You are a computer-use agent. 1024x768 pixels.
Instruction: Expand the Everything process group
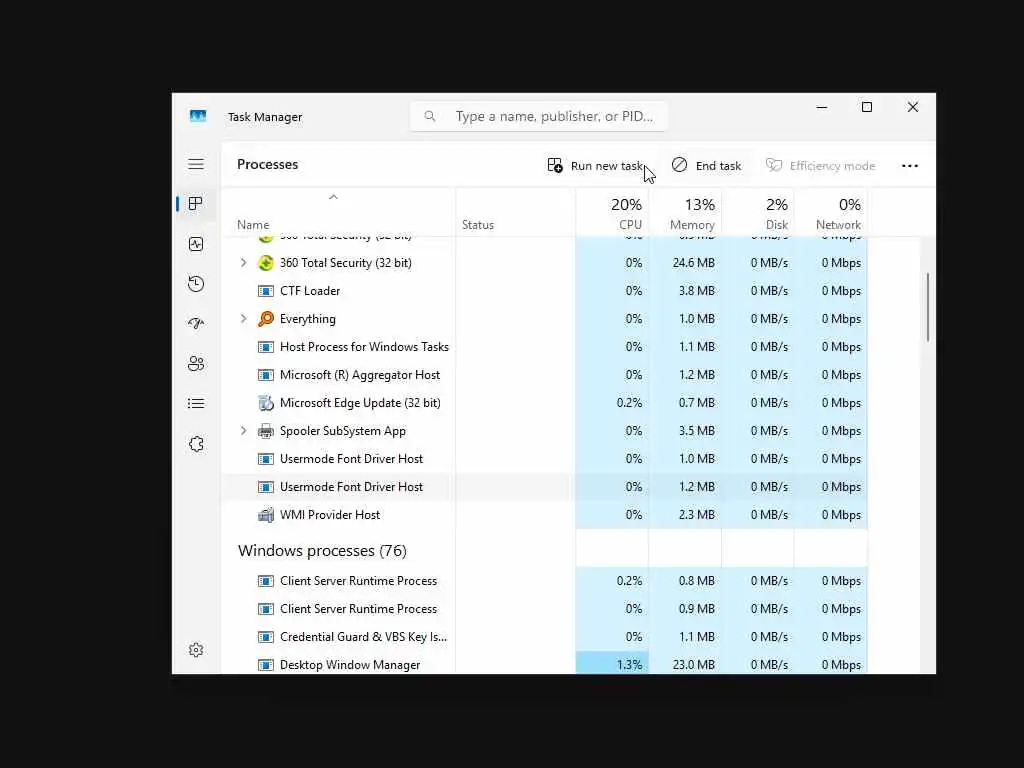pos(243,319)
